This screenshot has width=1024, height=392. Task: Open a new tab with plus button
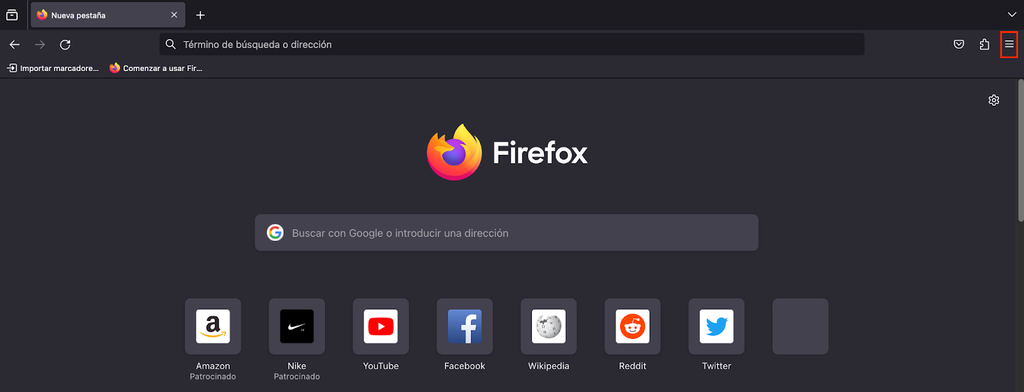[200, 15]
